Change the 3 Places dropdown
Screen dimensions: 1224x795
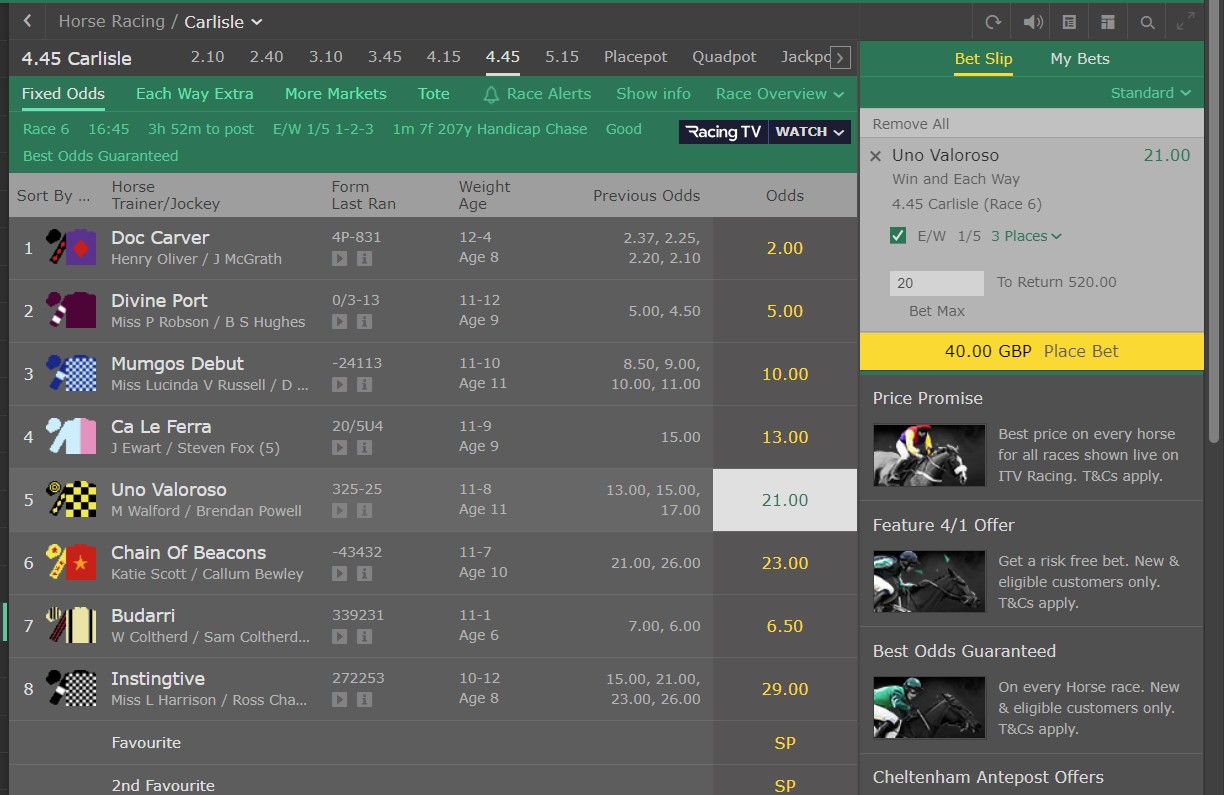(x=1026, y=236)
